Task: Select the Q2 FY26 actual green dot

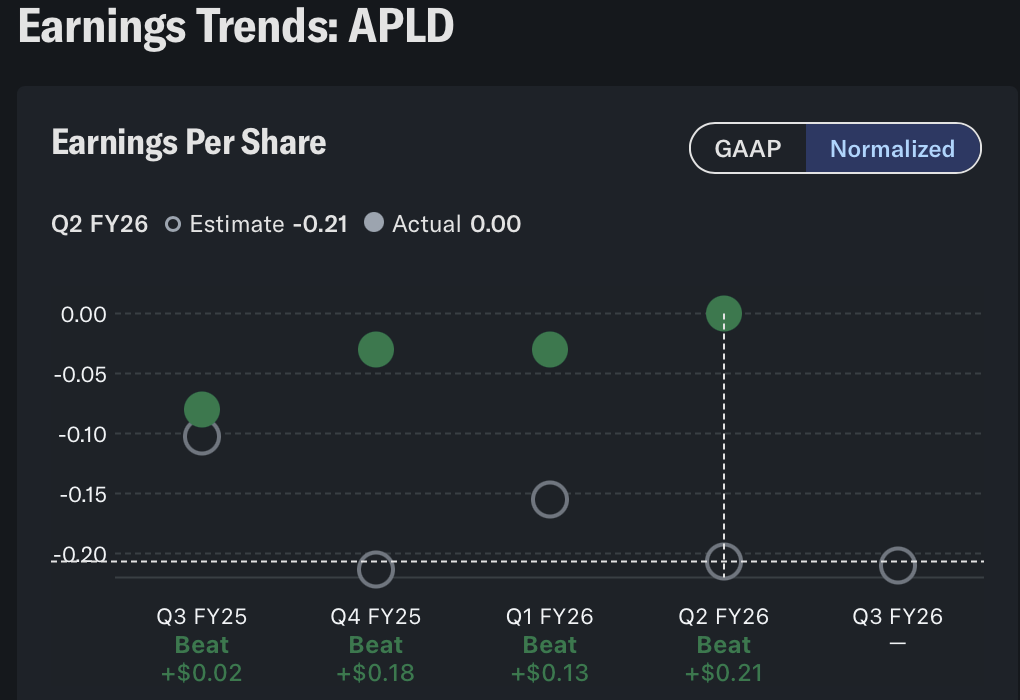Action: (x=724, y=314)
